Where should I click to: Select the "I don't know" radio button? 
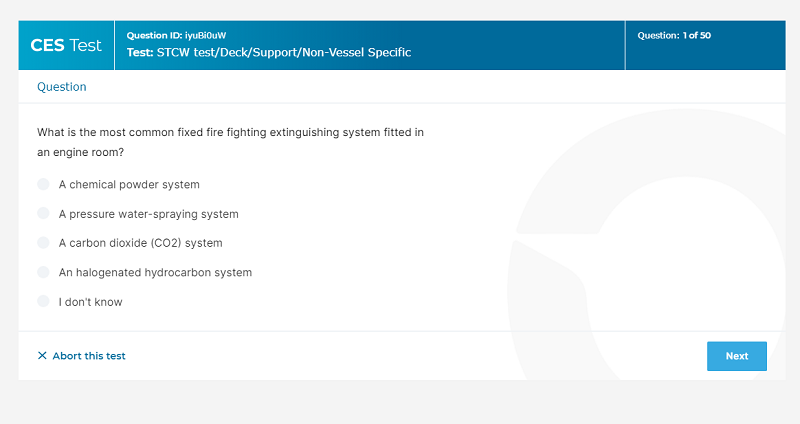point(43,302)
